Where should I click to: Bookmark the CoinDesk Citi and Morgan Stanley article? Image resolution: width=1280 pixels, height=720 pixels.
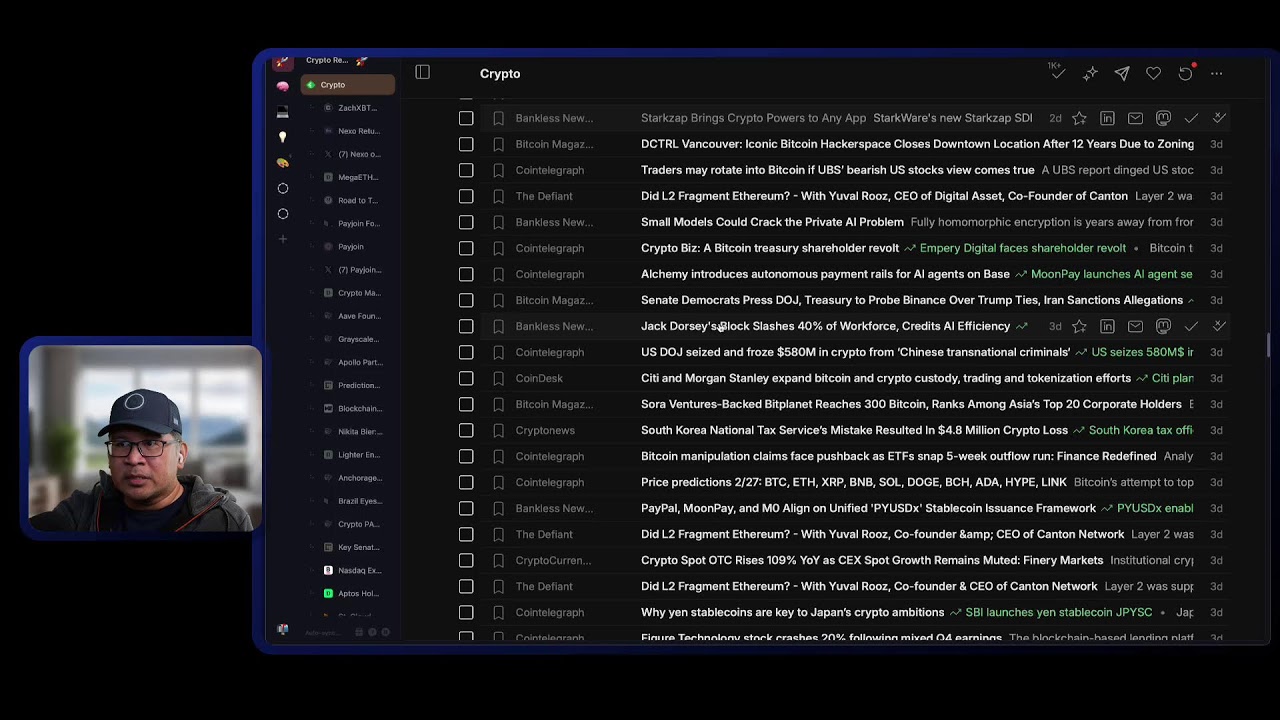click(498, 378)
